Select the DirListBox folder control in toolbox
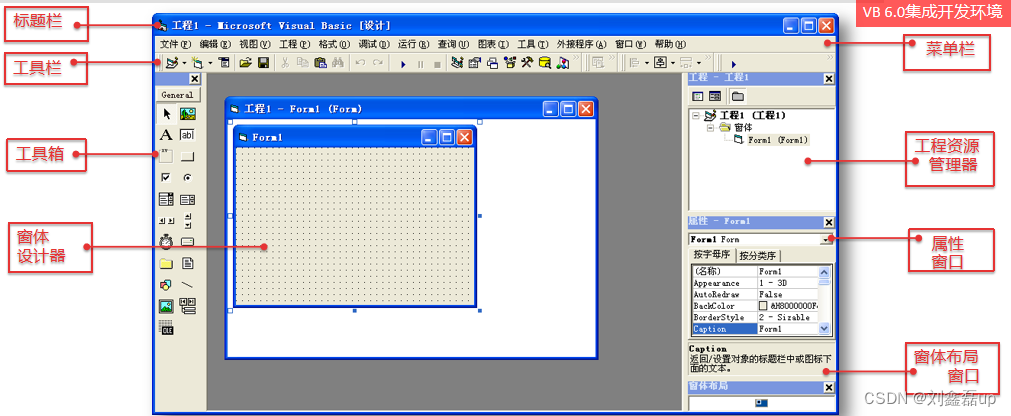Viewport: 1011px width, 416px height. coord(166,263)
